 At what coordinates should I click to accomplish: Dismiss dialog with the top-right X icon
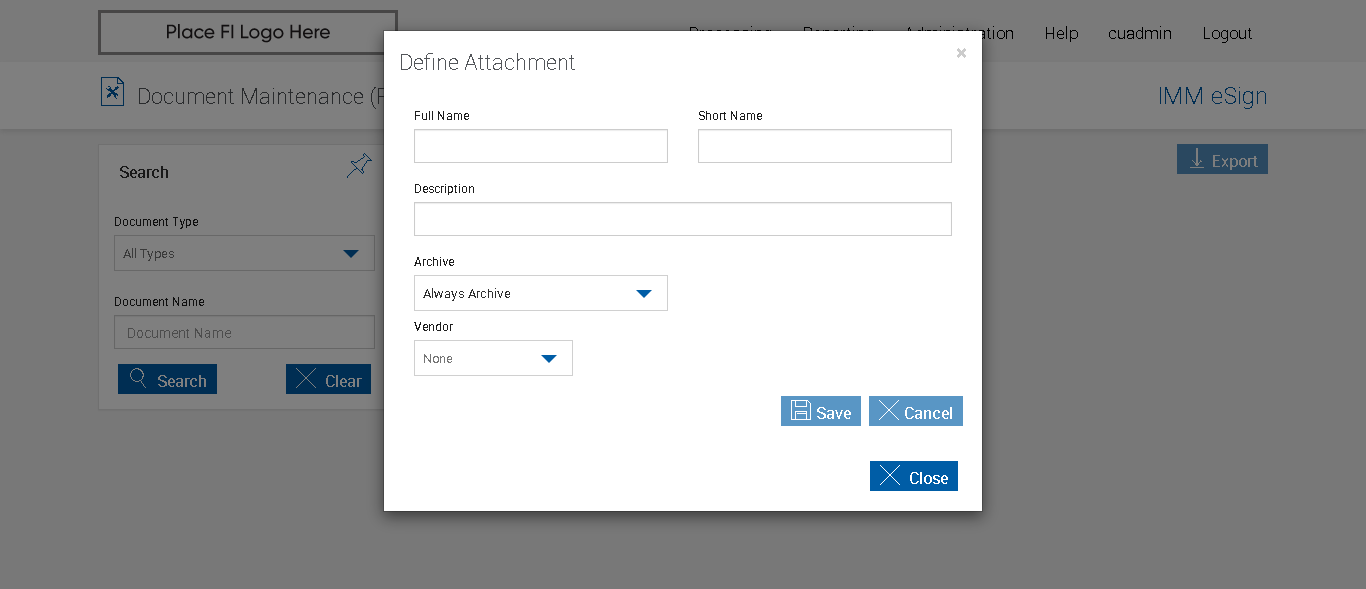click(x=961, y=53)
